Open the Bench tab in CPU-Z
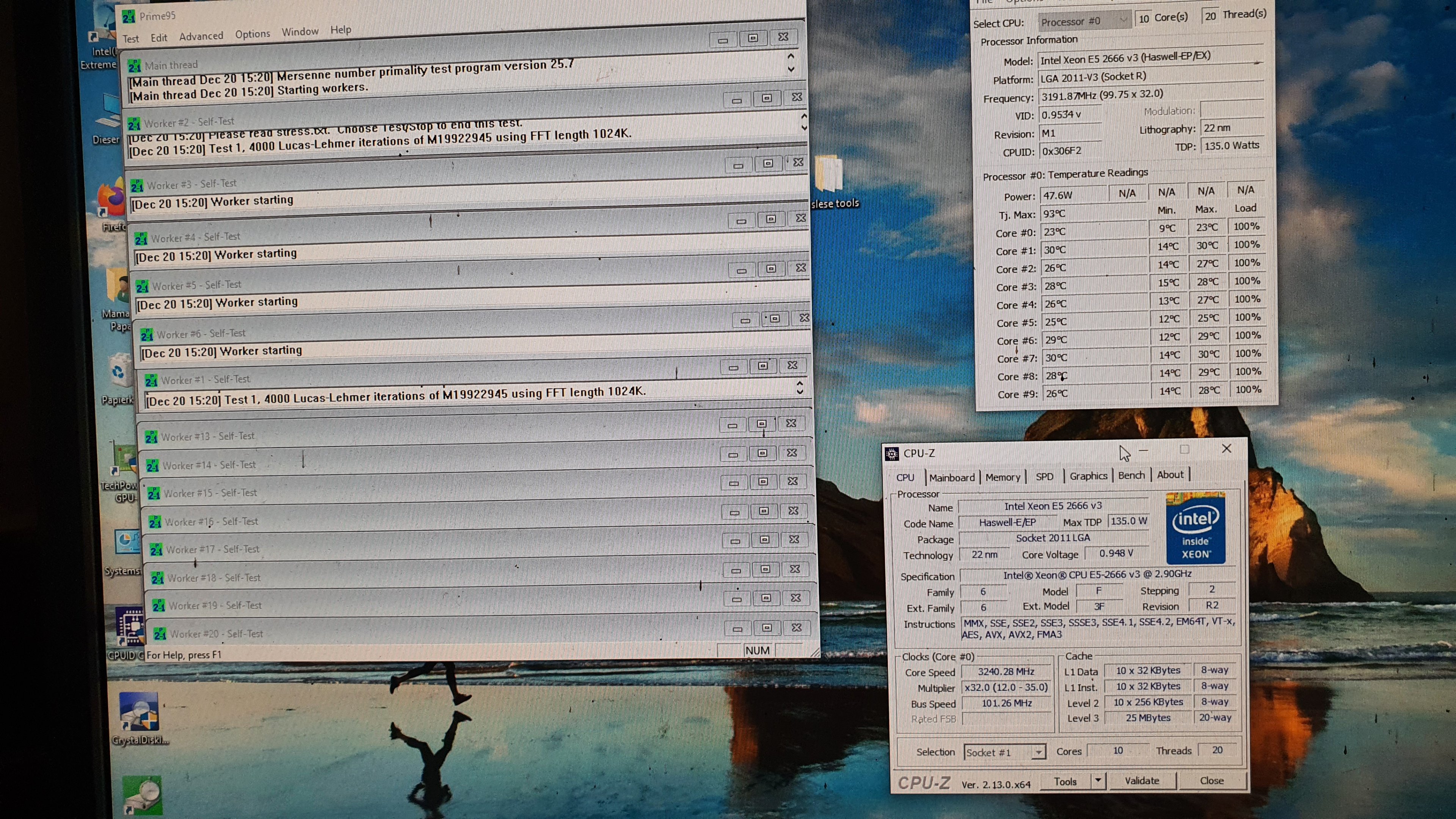The height and width of the screenshot is (819, 1456). (1131, 475)
